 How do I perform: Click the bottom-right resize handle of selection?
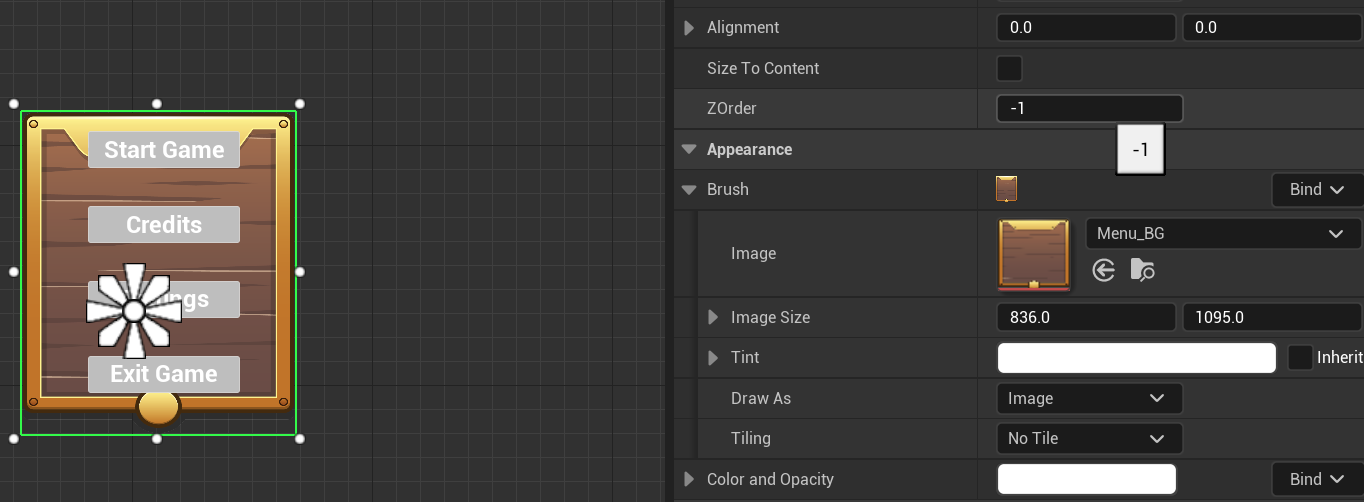[300, 438]
